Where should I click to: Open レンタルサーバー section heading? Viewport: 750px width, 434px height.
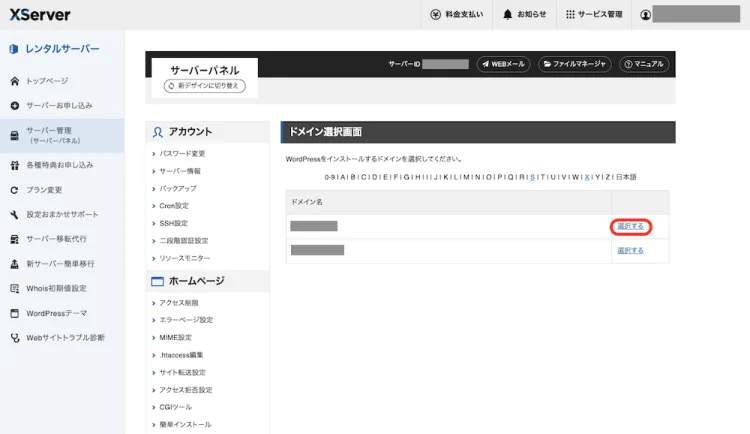pyautogui.click(x=62, y=49)
